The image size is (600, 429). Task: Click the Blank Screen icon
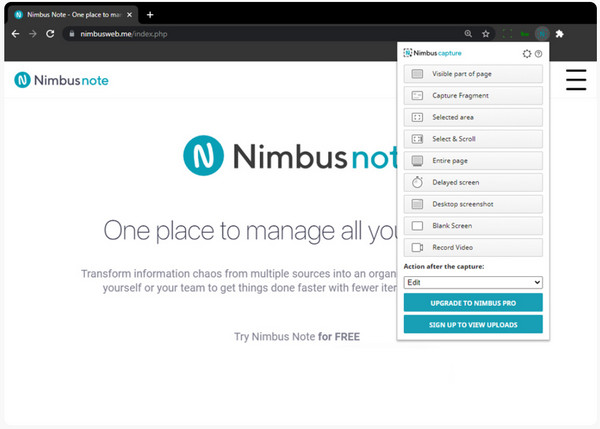pyautogui.click(x=417, y=226)
